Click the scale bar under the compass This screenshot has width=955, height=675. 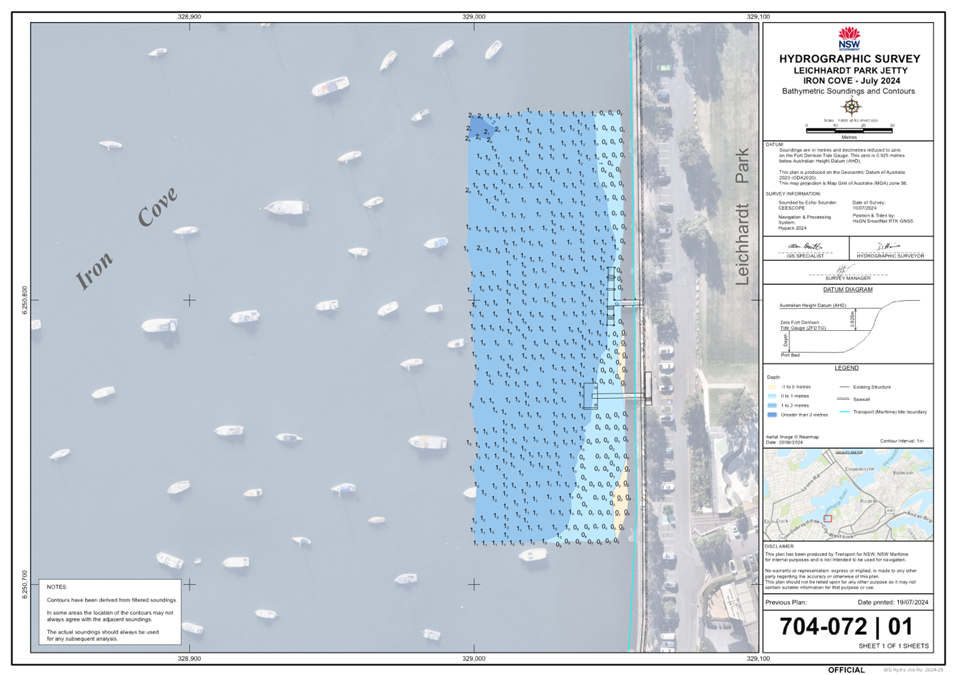coord(849,128)
